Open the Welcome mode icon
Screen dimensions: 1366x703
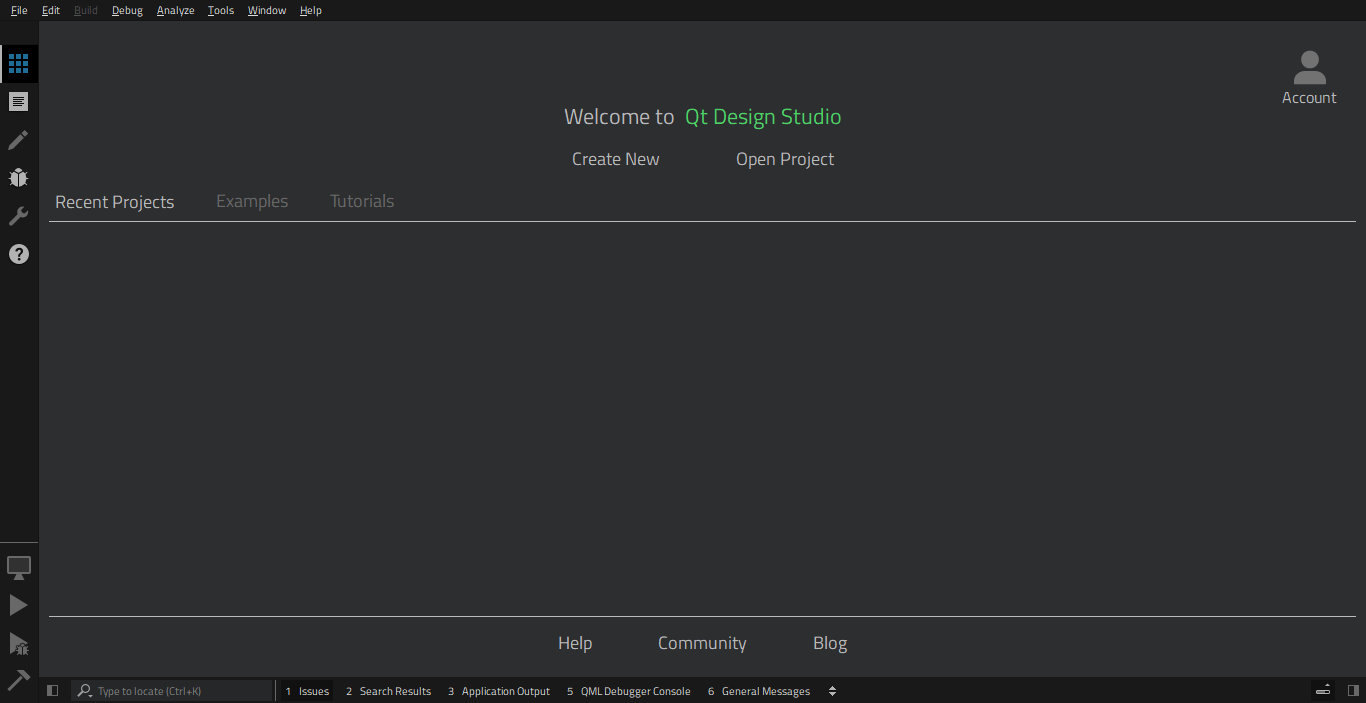[x=18, y=63]
